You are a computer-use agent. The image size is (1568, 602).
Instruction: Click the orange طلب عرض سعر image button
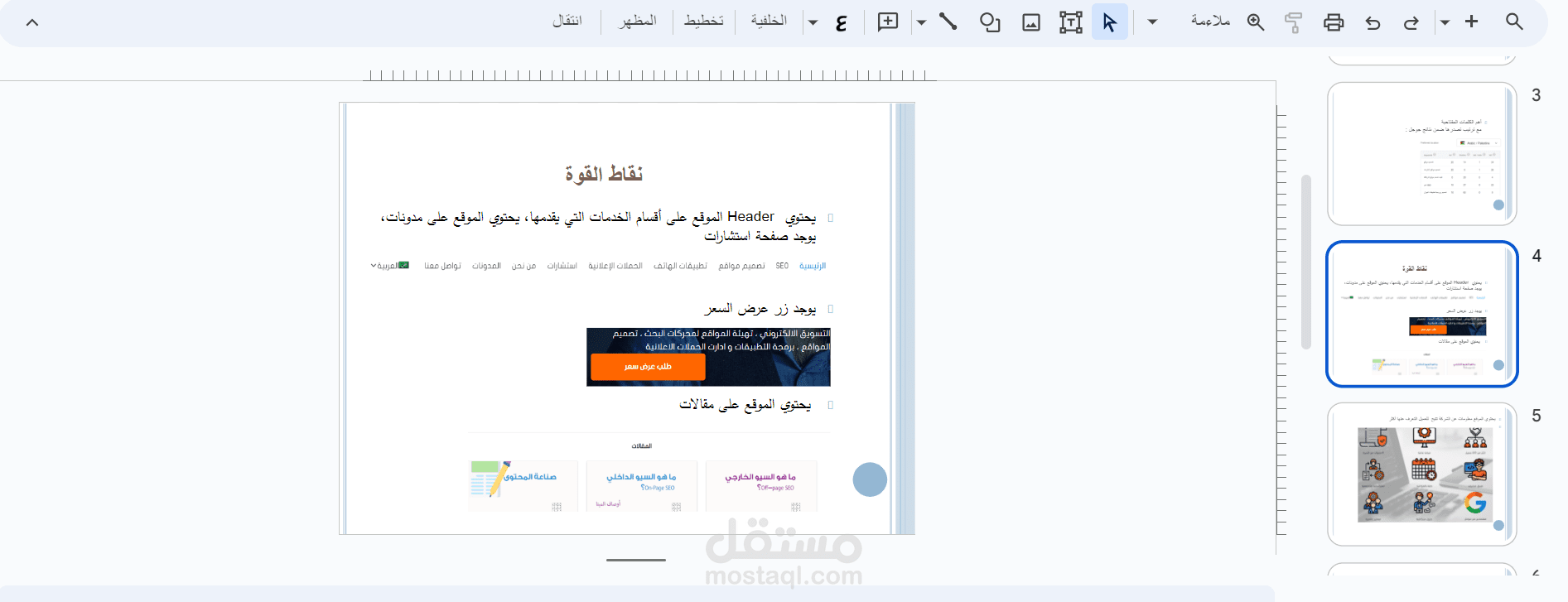tap(648, 367)
